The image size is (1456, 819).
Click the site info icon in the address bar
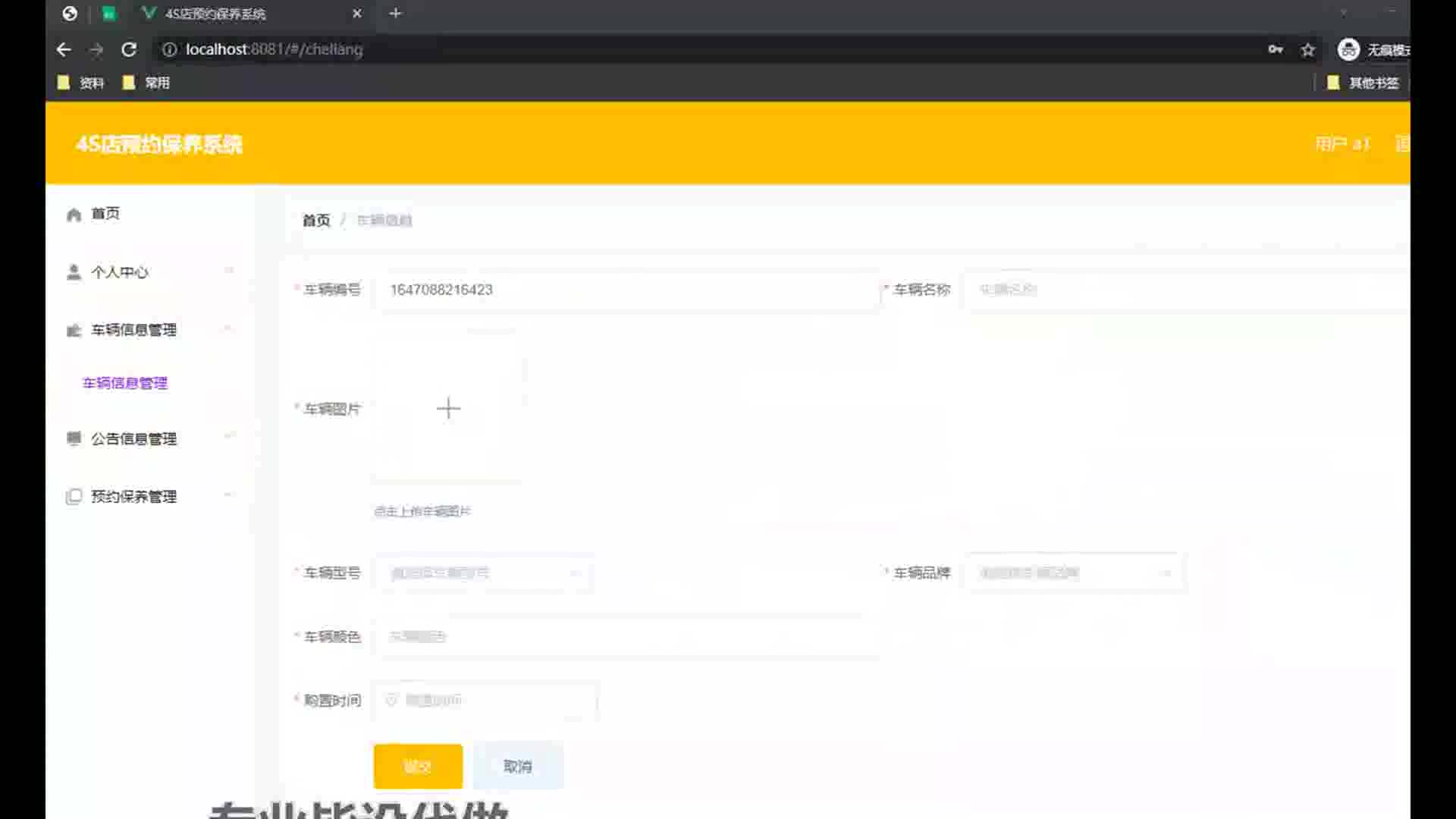[169, 49]
